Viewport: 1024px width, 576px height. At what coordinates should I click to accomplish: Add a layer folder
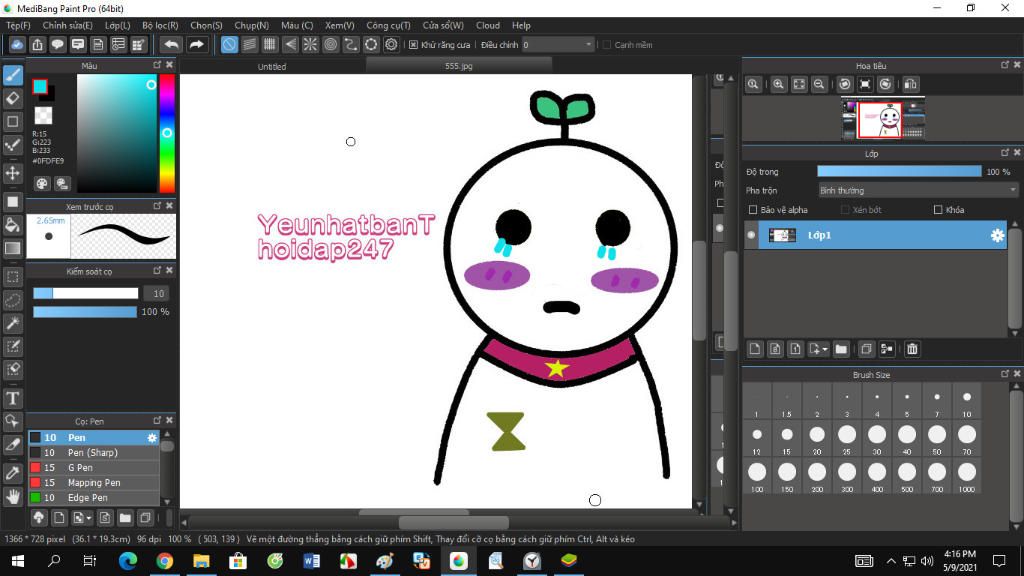pos(841,349)
